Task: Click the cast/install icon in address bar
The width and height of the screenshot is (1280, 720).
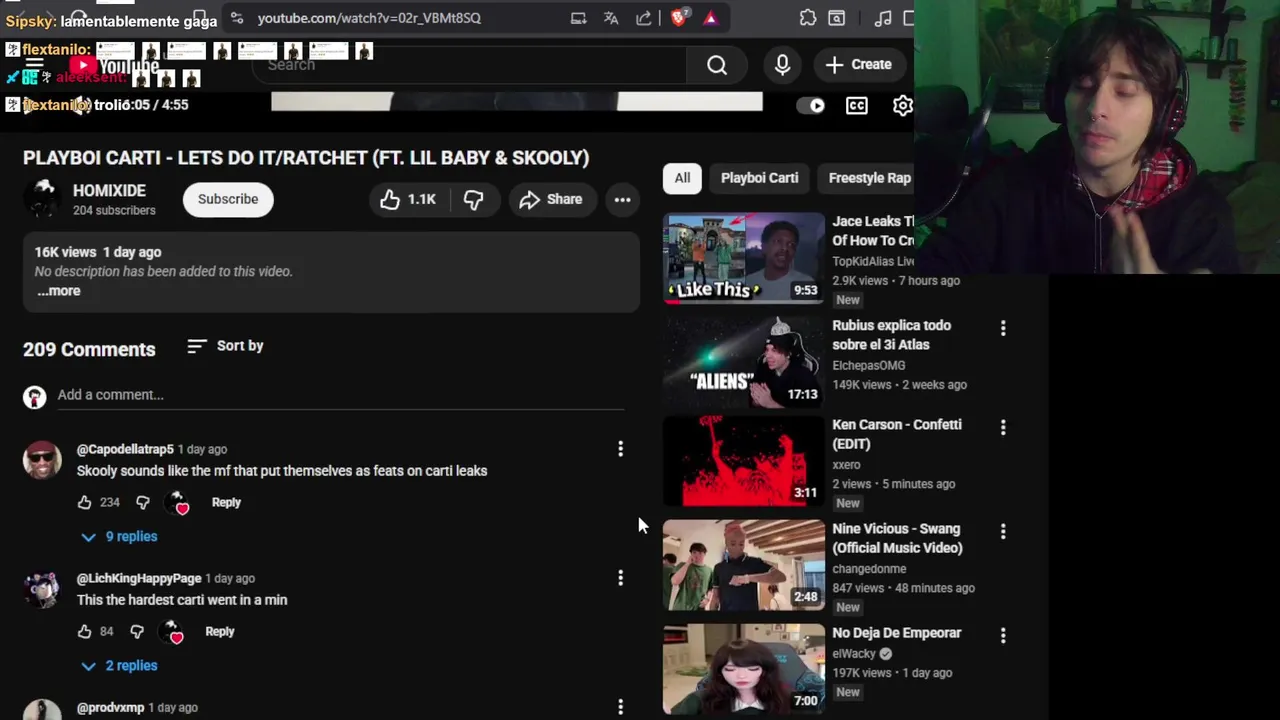Action: (x=578, y=18)
